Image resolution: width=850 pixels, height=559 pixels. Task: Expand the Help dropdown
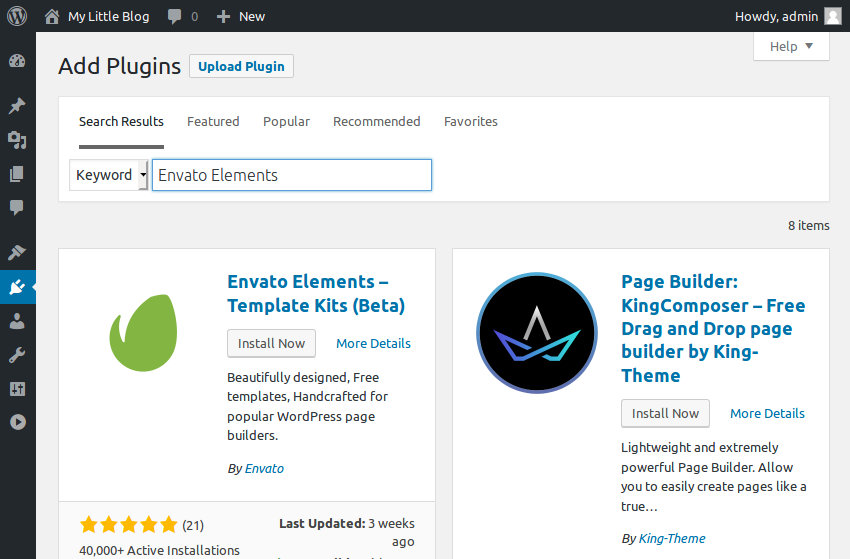[x=791, y=47]
